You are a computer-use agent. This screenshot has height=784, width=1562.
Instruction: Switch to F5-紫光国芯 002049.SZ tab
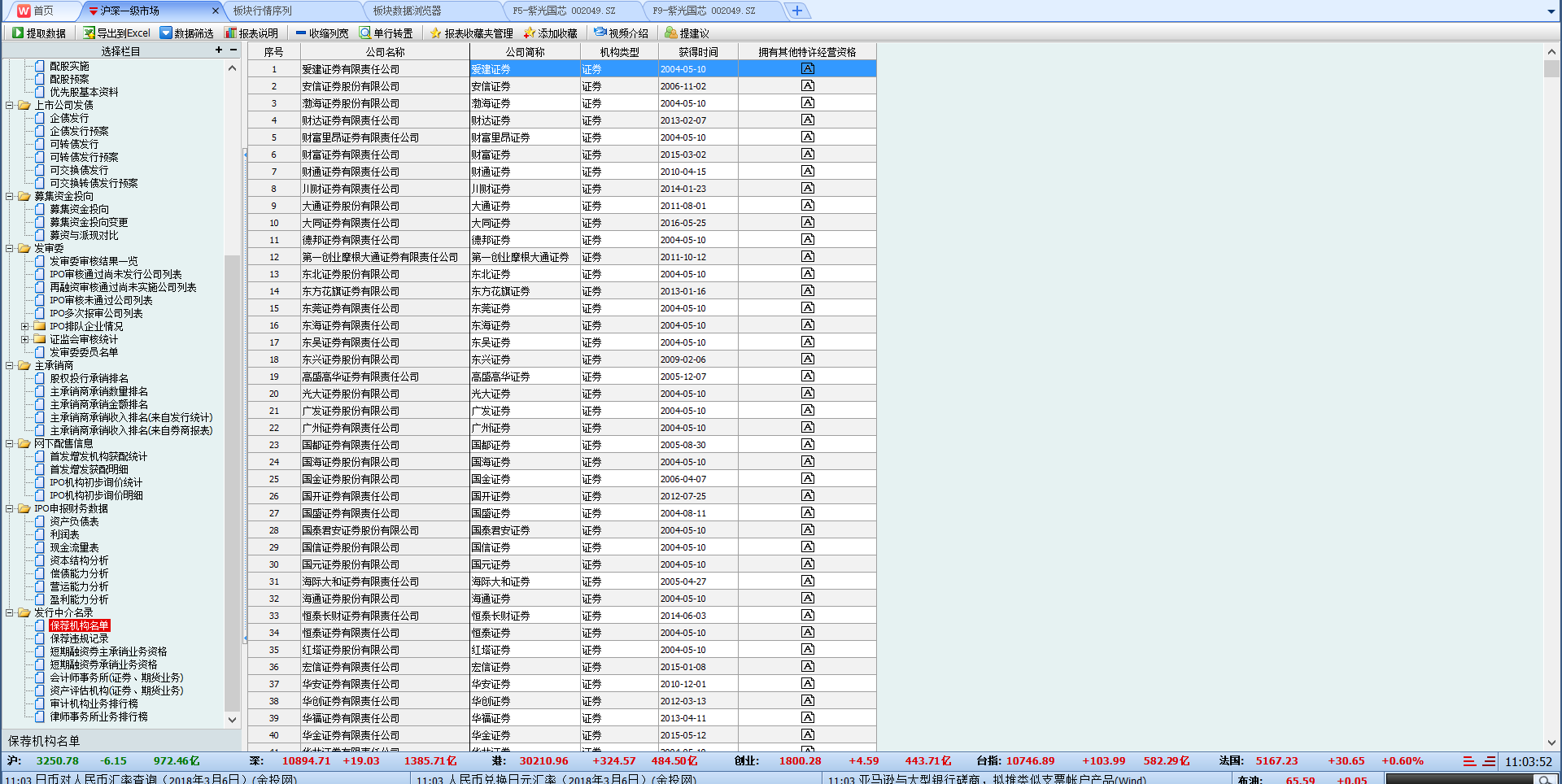[x=564, y=11]
